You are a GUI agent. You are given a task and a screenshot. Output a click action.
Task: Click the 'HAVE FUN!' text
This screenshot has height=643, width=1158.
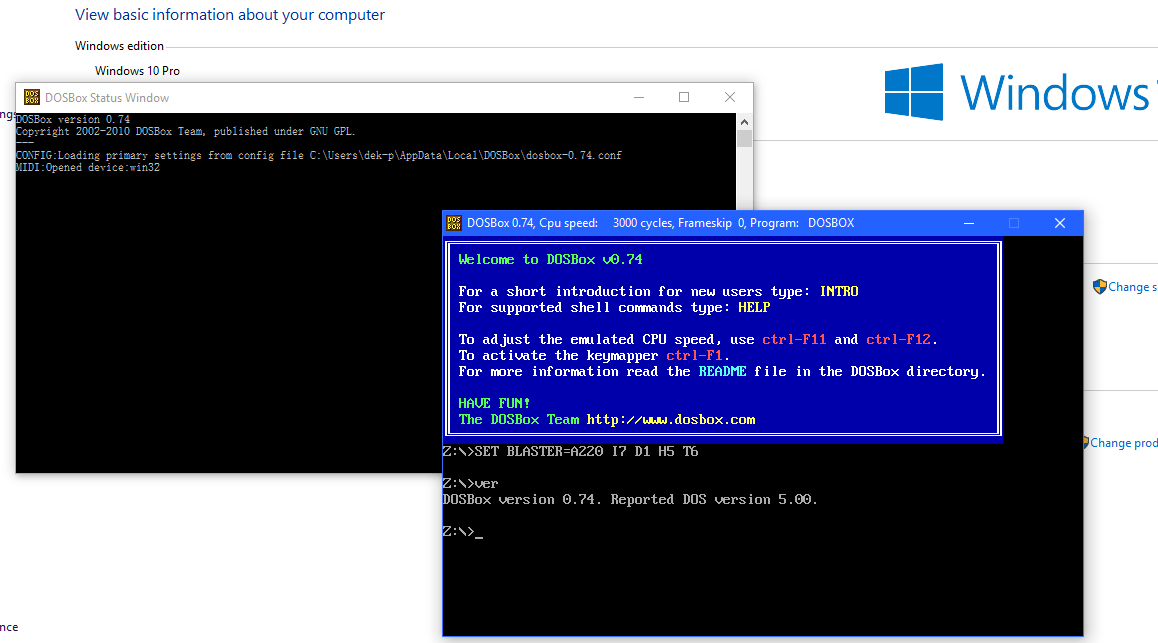tap(494, 403)
